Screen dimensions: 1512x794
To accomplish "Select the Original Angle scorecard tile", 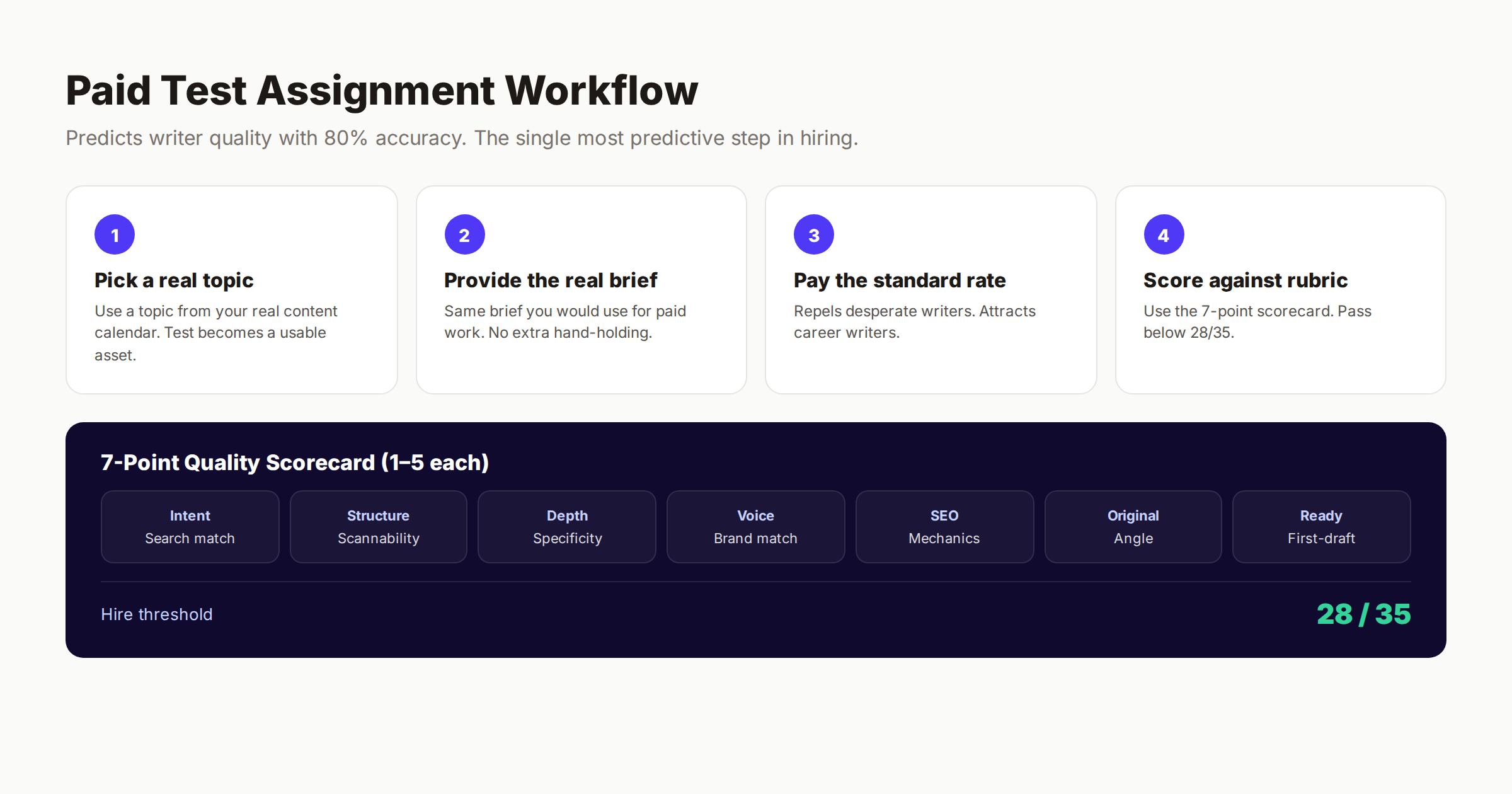I will coord(1133,527).
